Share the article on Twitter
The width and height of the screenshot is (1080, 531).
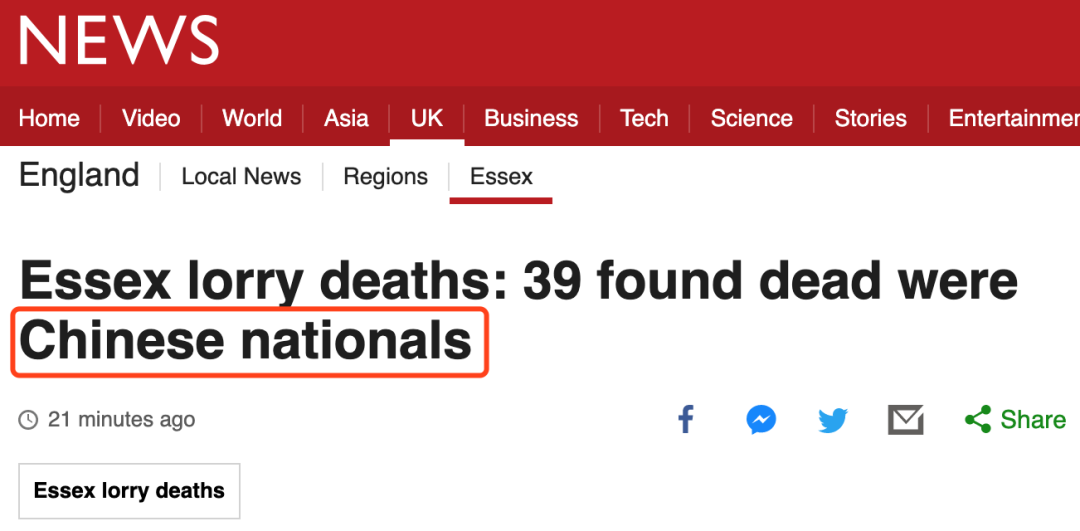[x=833, y=420]
